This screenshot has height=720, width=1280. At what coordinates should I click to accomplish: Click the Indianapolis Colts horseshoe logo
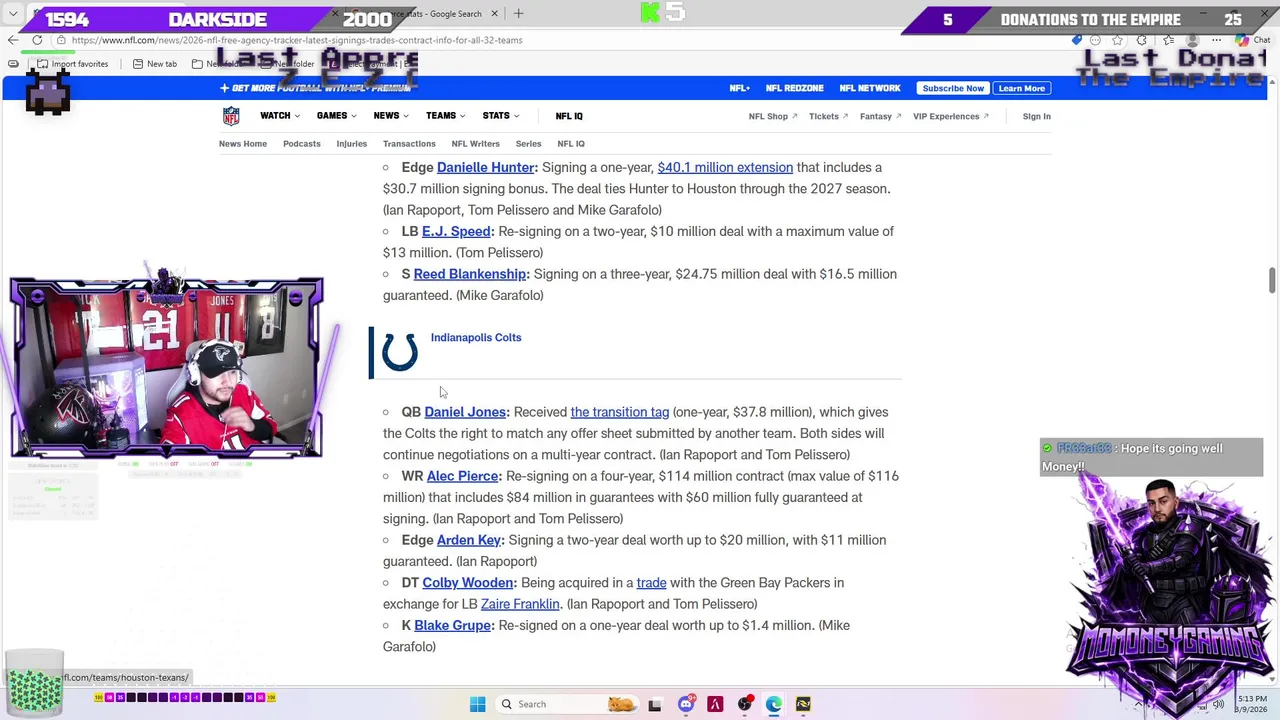pos(400,351)
